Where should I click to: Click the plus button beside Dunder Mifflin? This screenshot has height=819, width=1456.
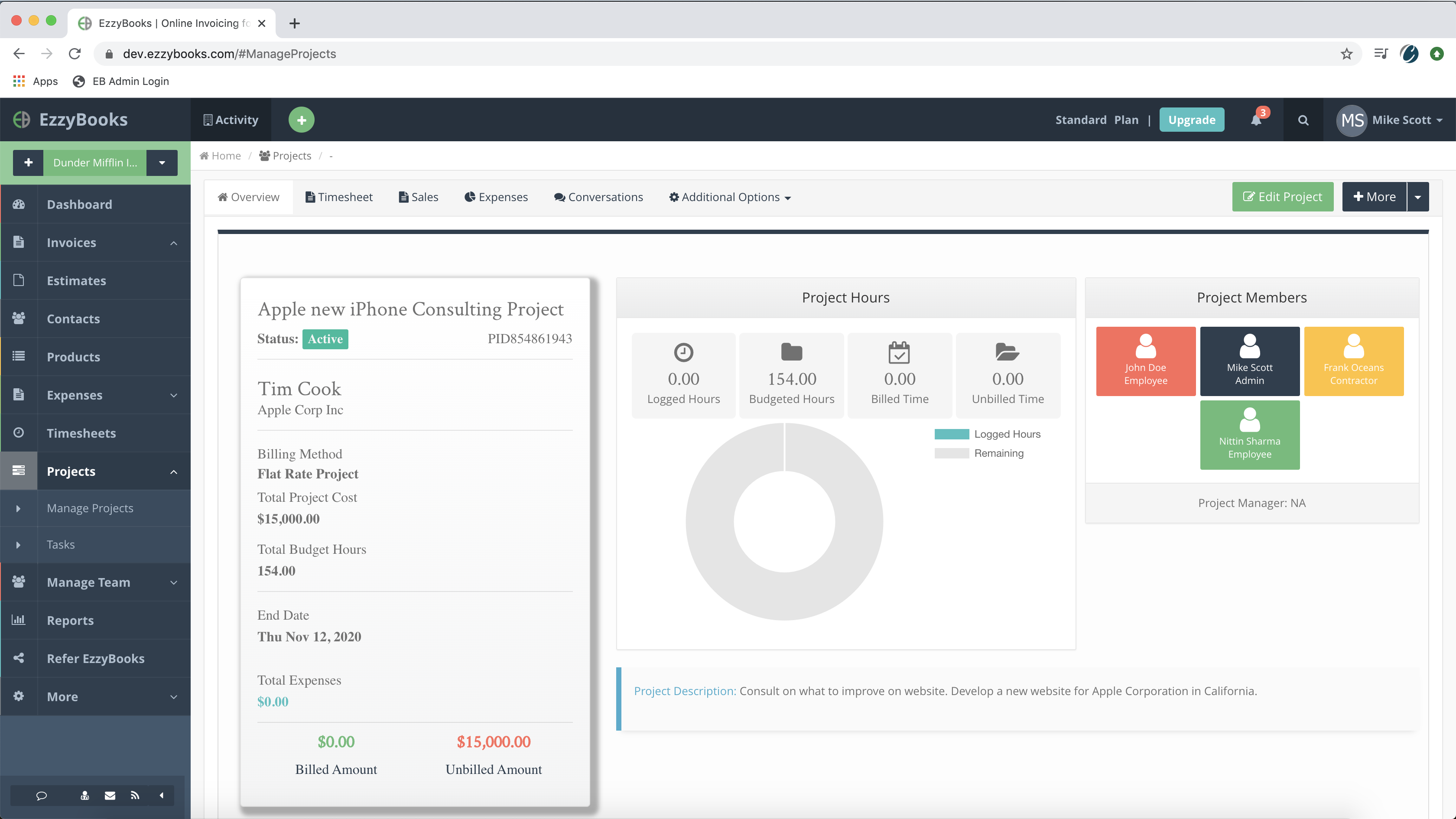(28, 163)
